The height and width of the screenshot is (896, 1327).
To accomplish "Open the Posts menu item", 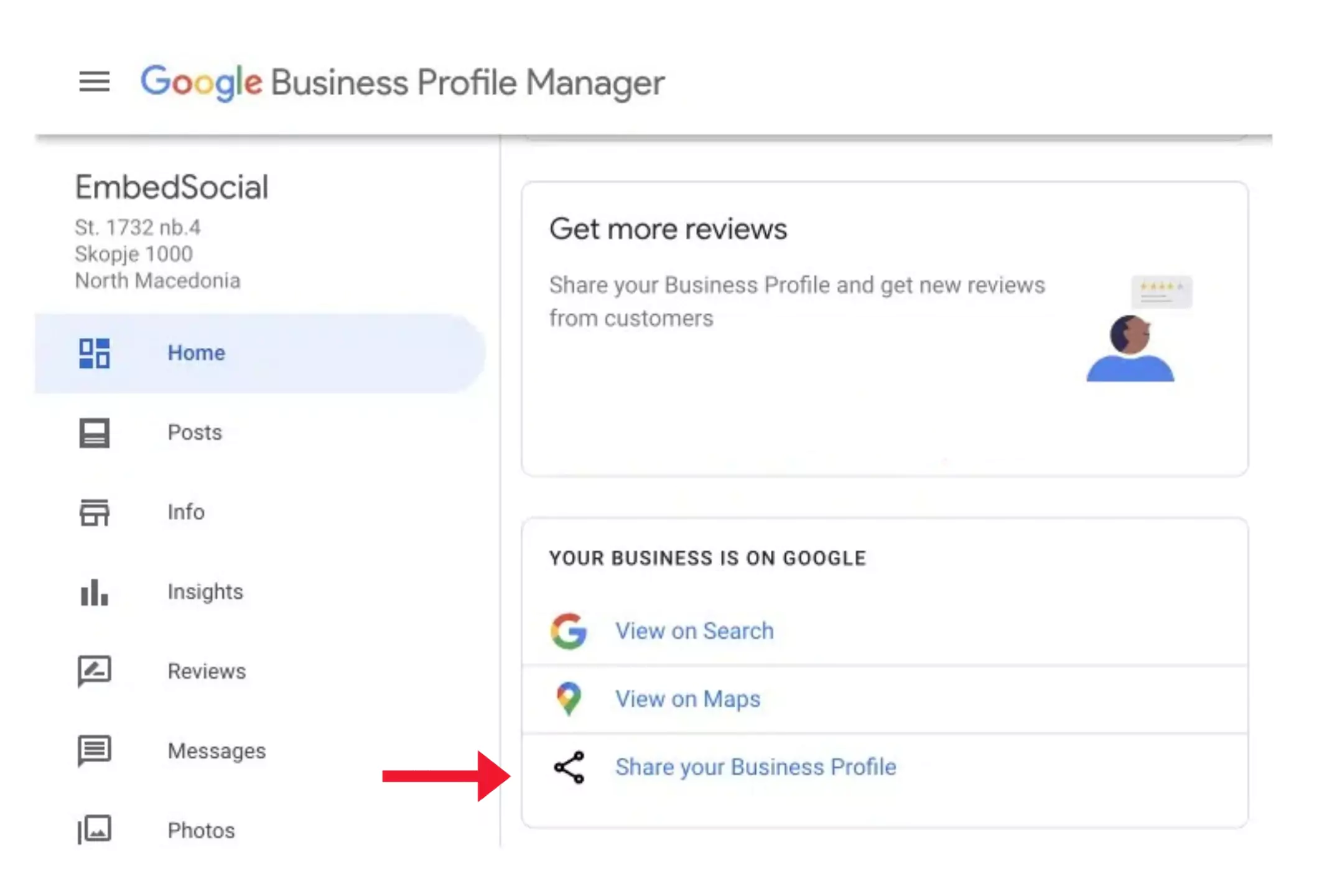I will tap(194, 432).
